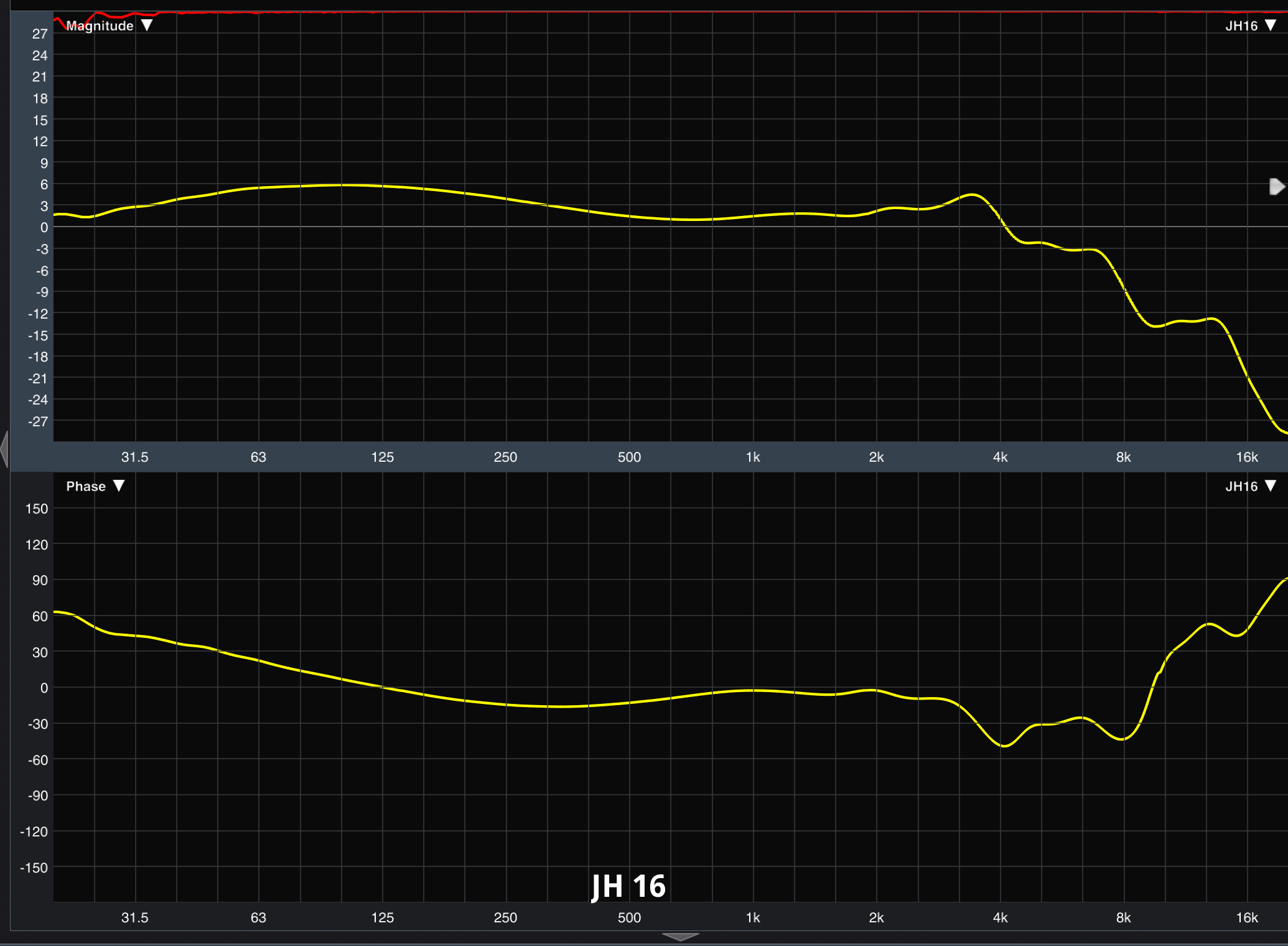The height and width of the screenshot is (946, 1288).
Task: Click the 1k frequency axis label
Action: (x=754, y=456)
